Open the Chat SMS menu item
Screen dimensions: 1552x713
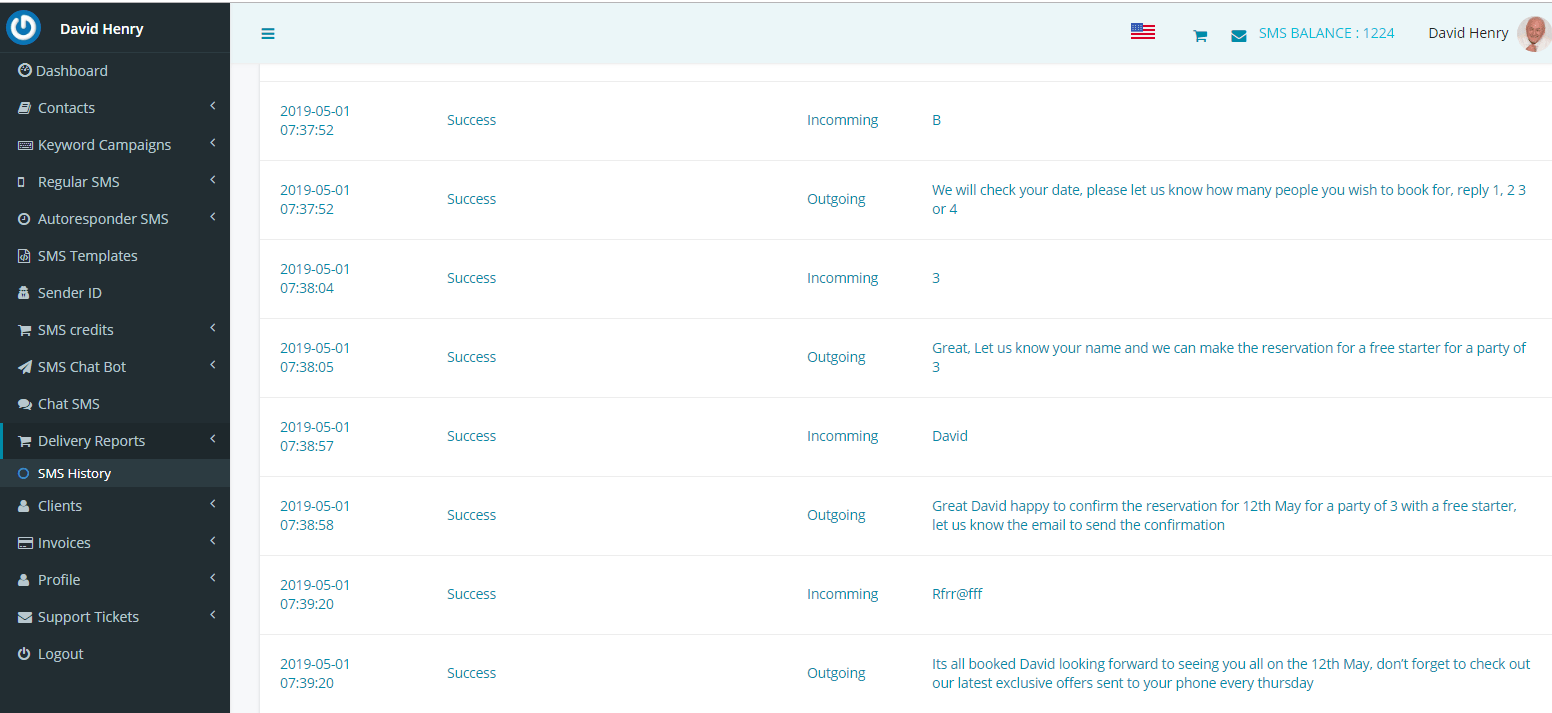coord(115,404)
